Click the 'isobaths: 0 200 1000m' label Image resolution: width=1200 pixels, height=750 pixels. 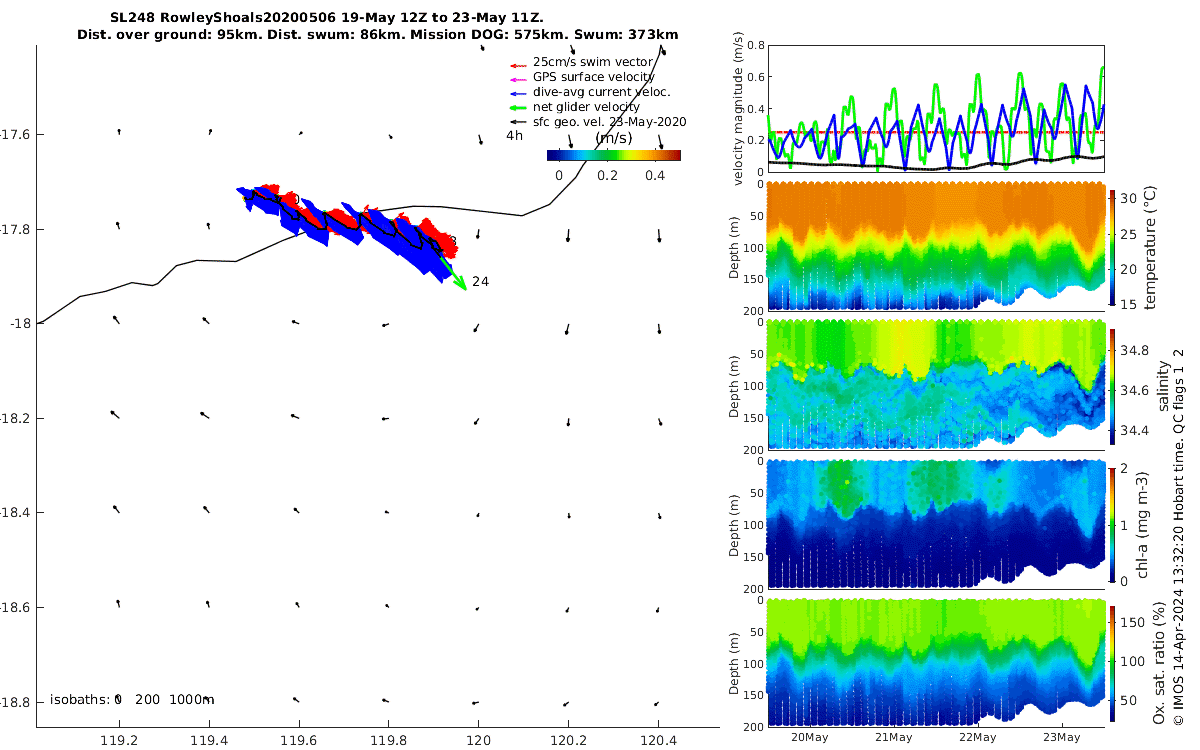coord(132,699)
